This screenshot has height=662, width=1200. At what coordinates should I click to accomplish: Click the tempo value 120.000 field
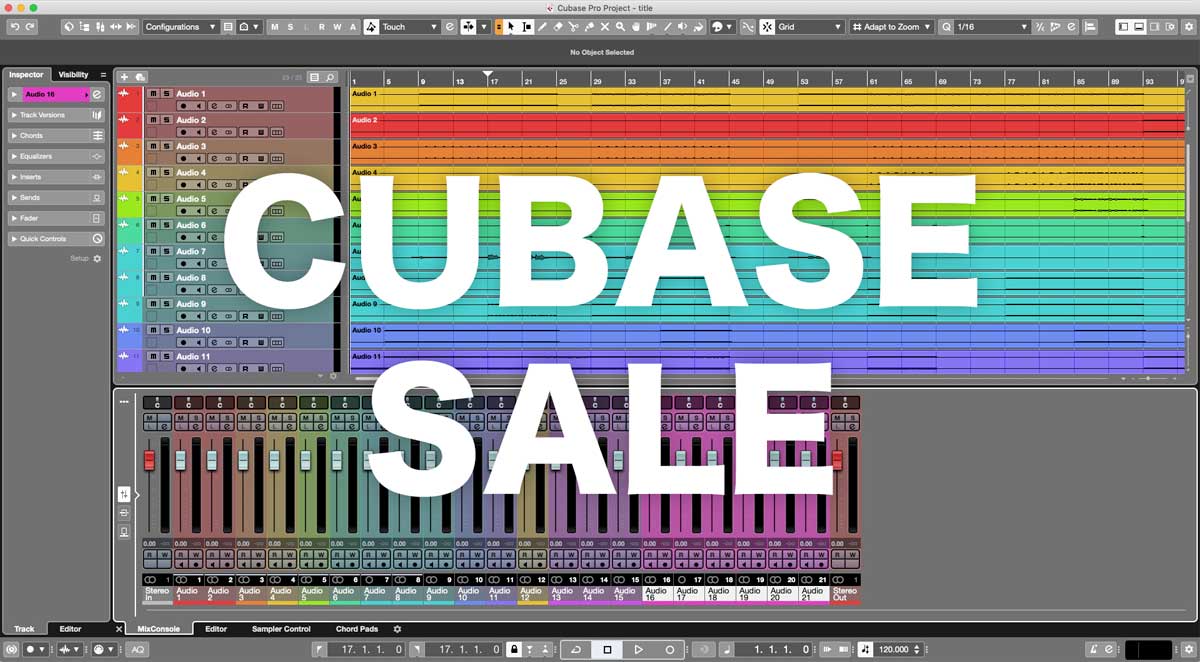(894, 649)
